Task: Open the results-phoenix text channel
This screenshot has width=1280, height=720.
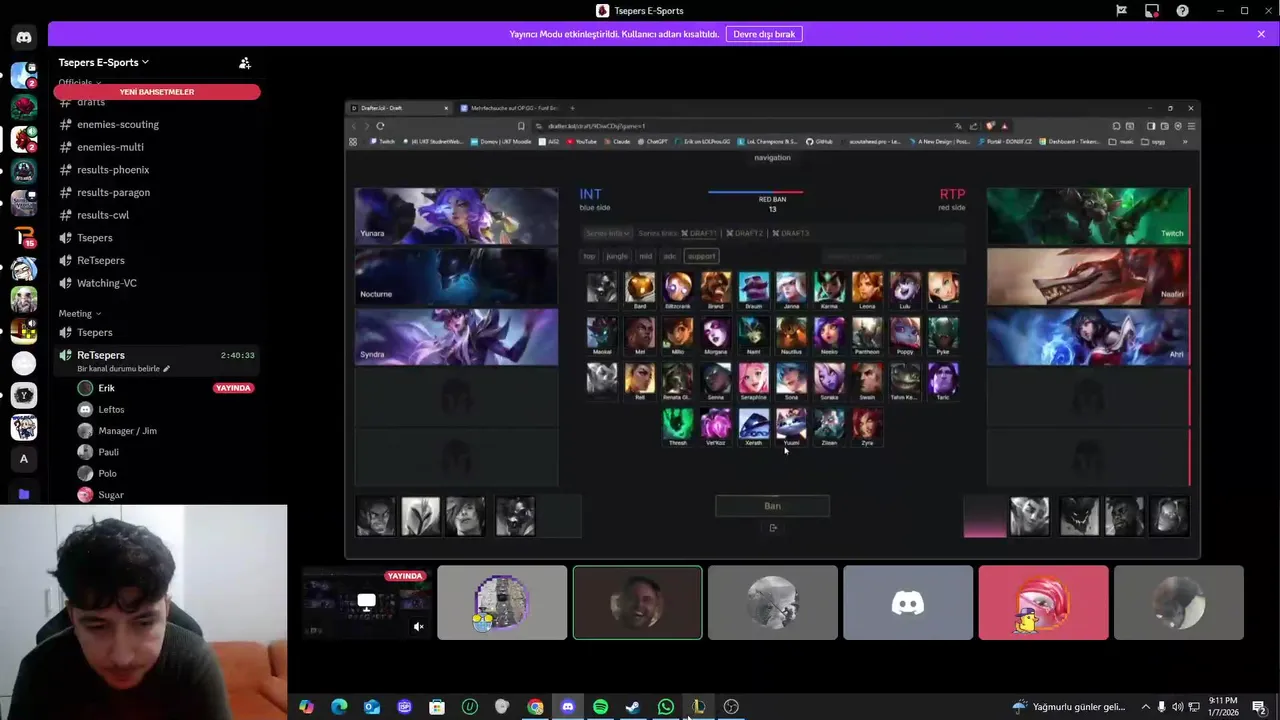Action: (x=113, y=170)
